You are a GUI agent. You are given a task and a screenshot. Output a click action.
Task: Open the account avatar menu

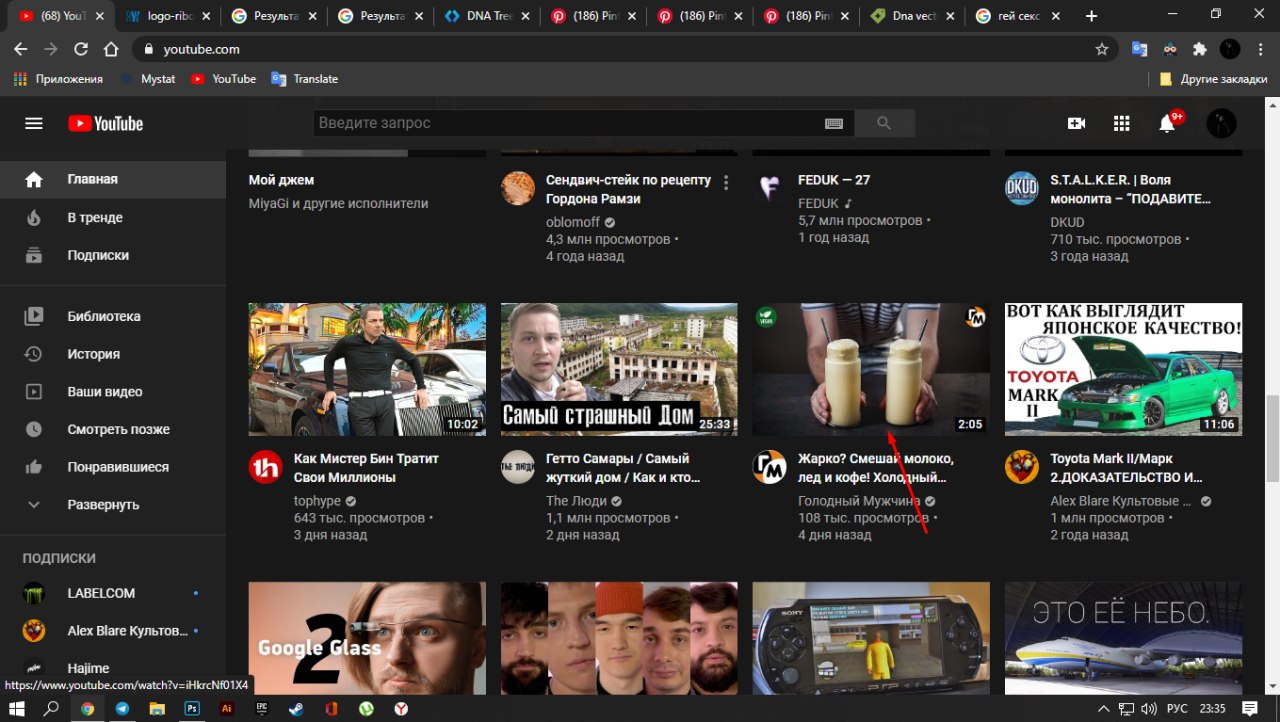coord(1221,123)
